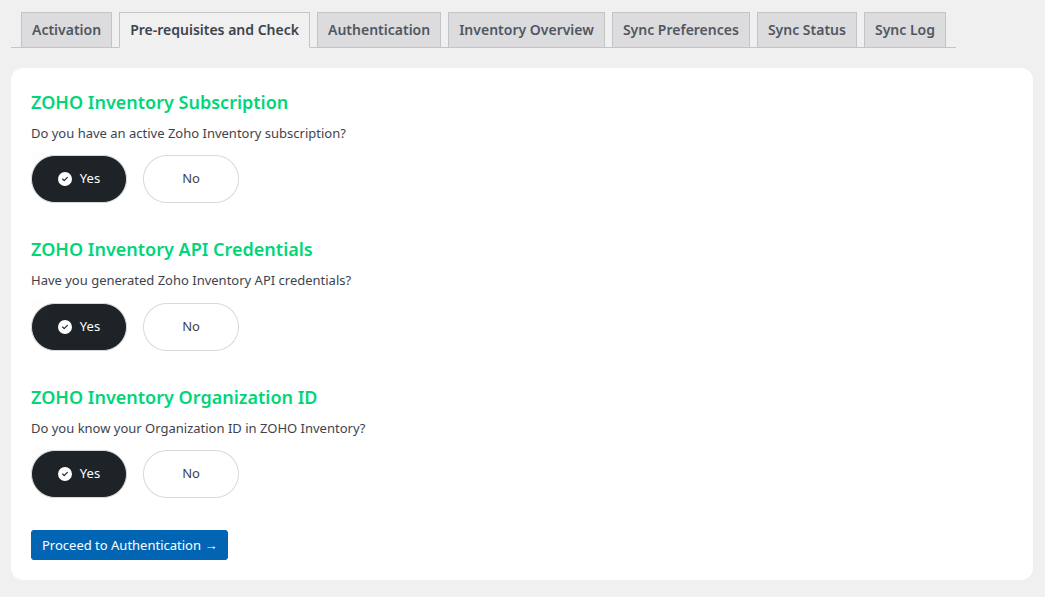Select the Pre-requisites and Check tab

click(x=213, y=29)
